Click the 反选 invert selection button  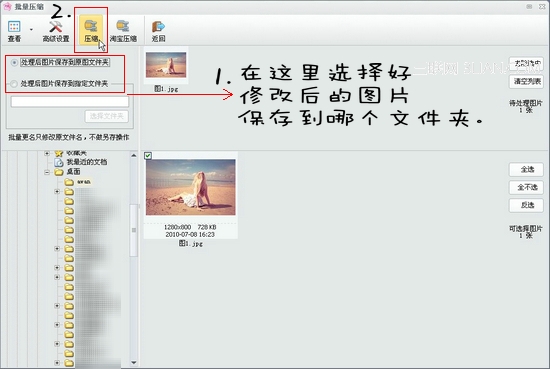click(526, 206)
